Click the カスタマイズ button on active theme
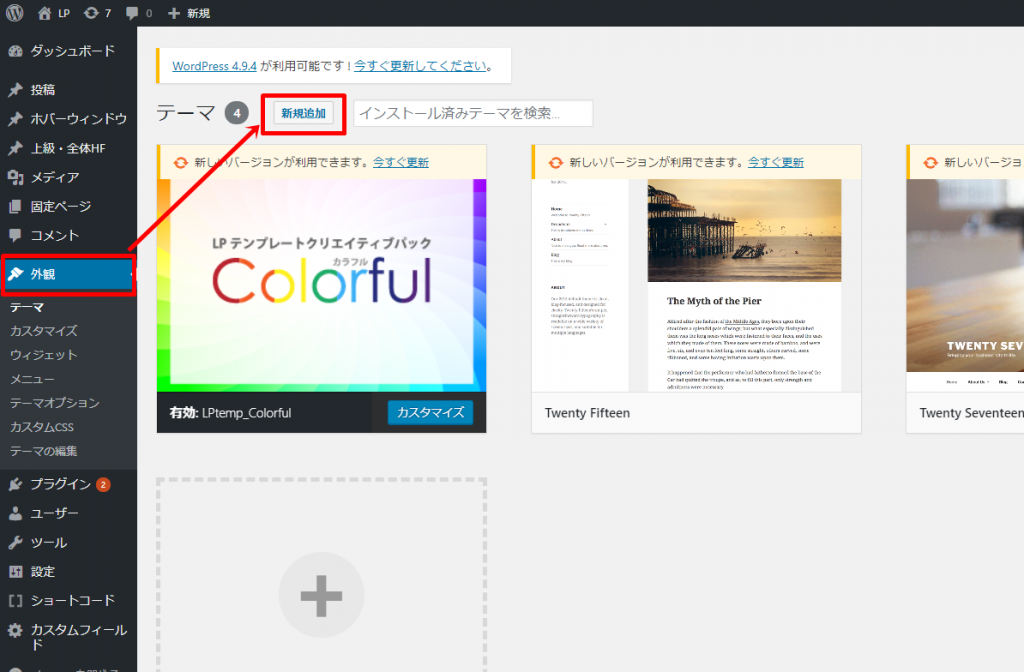Screen dimensions: 1024x672 [x=430, y=413]
